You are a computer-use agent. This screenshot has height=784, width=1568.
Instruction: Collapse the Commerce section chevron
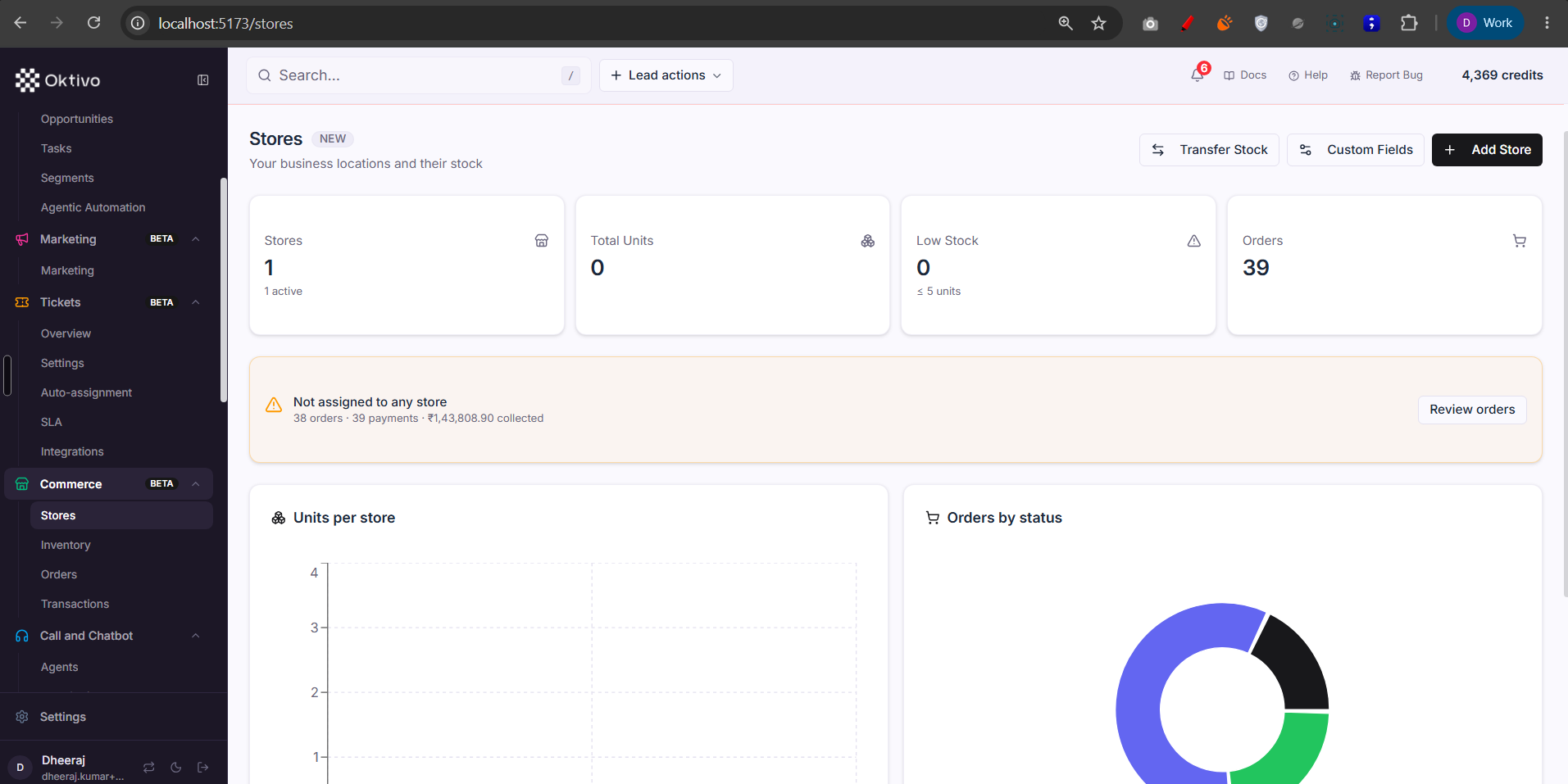click(196, 484)
